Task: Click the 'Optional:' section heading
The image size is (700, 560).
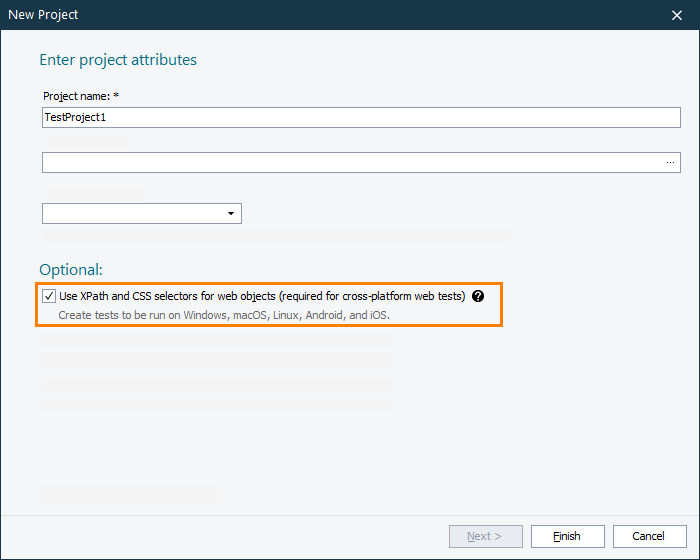Action: tap(71, 270)
